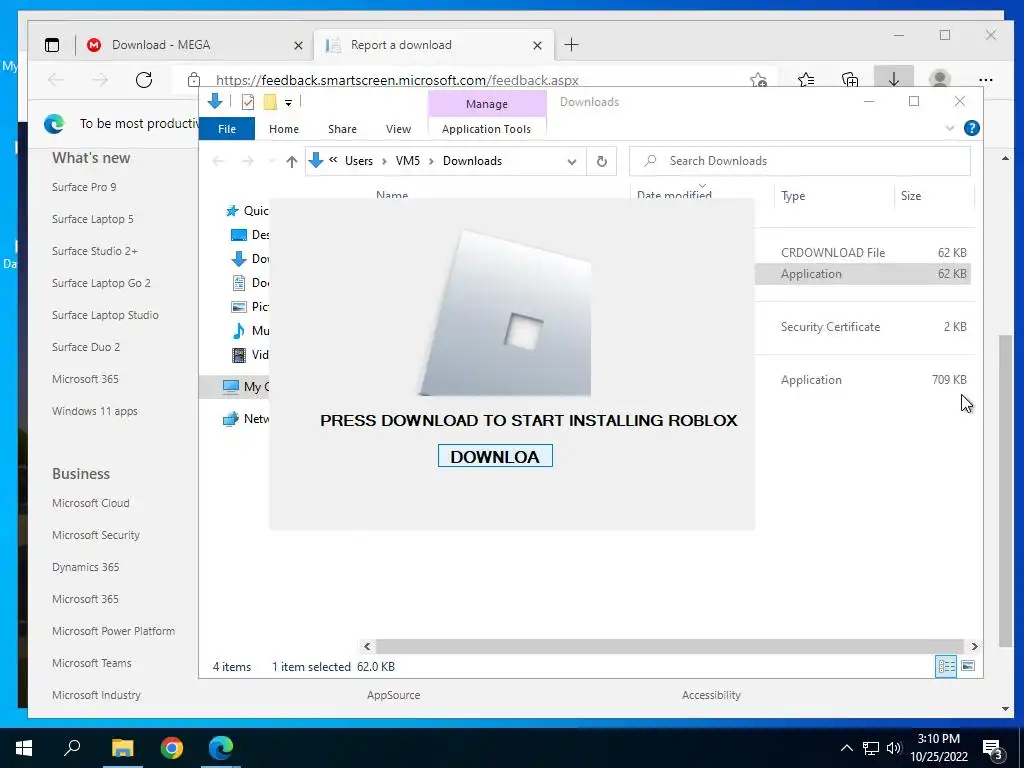Close the Report a download tab
Screen dimensions: 1024x768
coord(537,45)
